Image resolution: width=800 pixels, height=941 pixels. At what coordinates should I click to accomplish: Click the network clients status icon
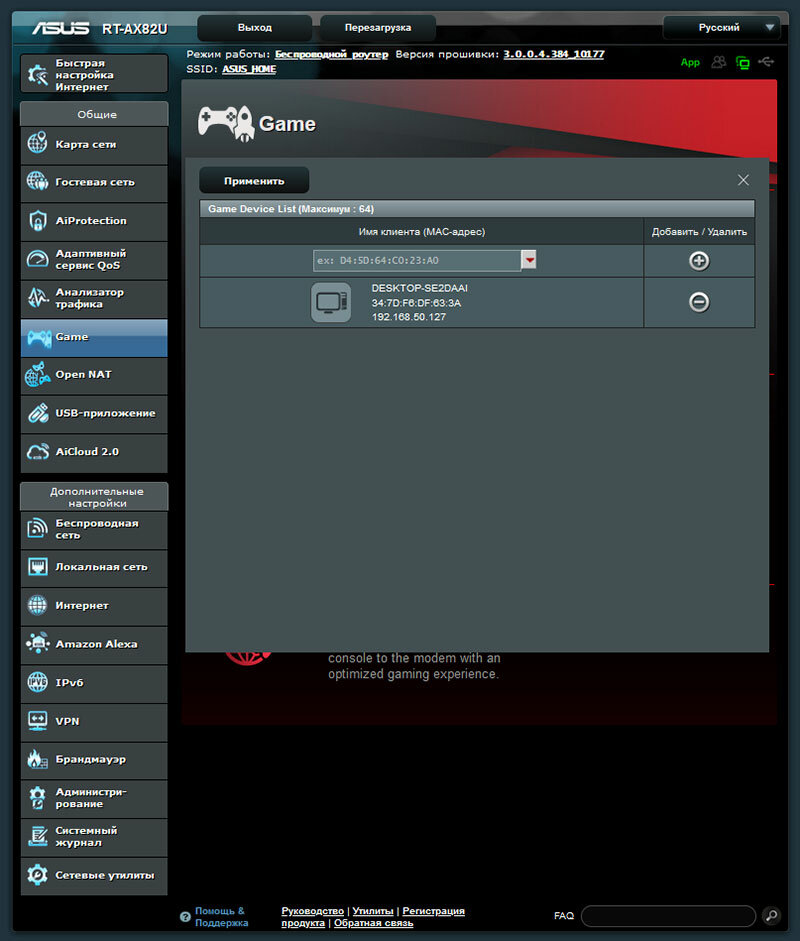(x=742, y=62)
